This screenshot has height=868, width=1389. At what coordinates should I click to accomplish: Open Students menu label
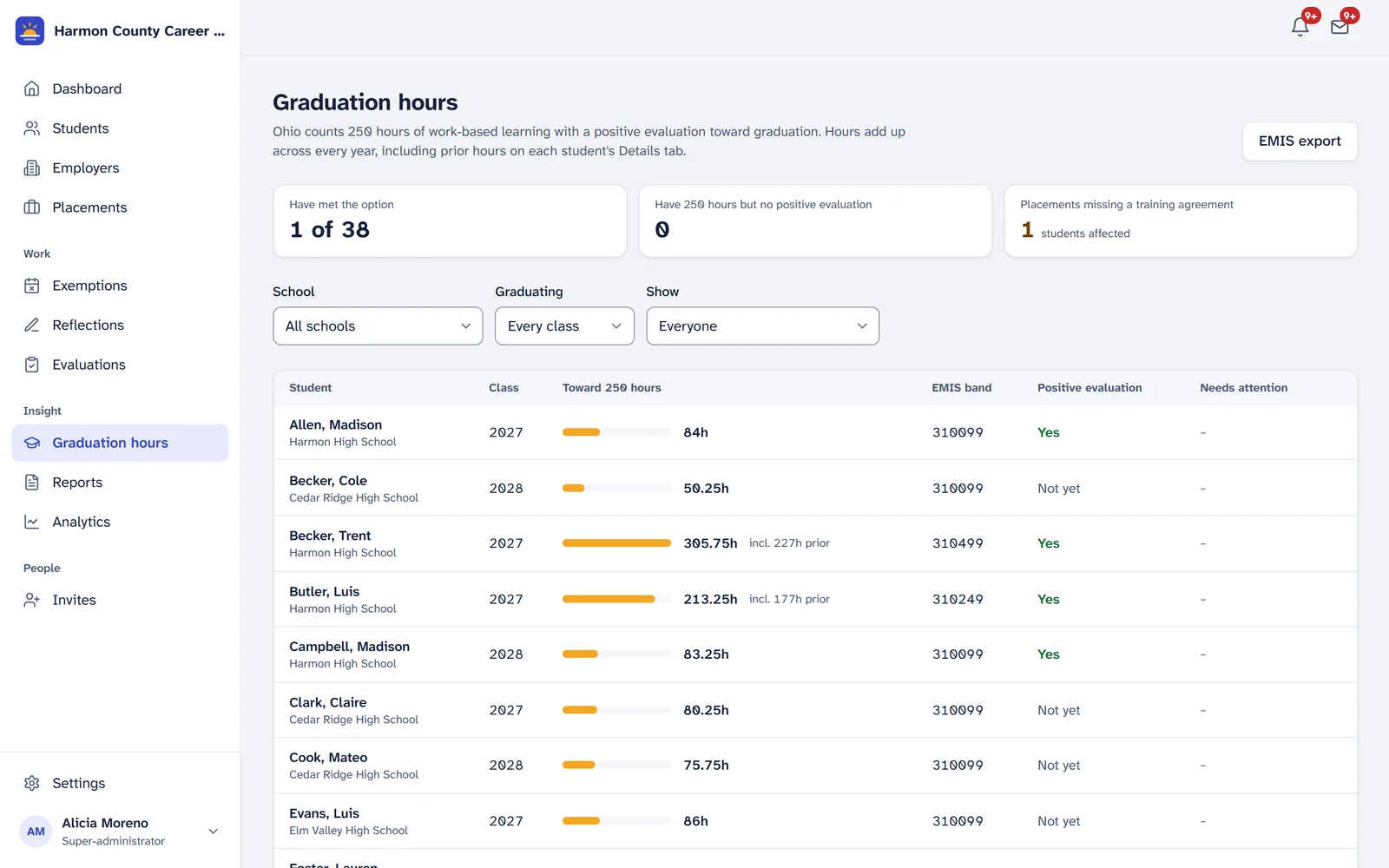point(81,128)
